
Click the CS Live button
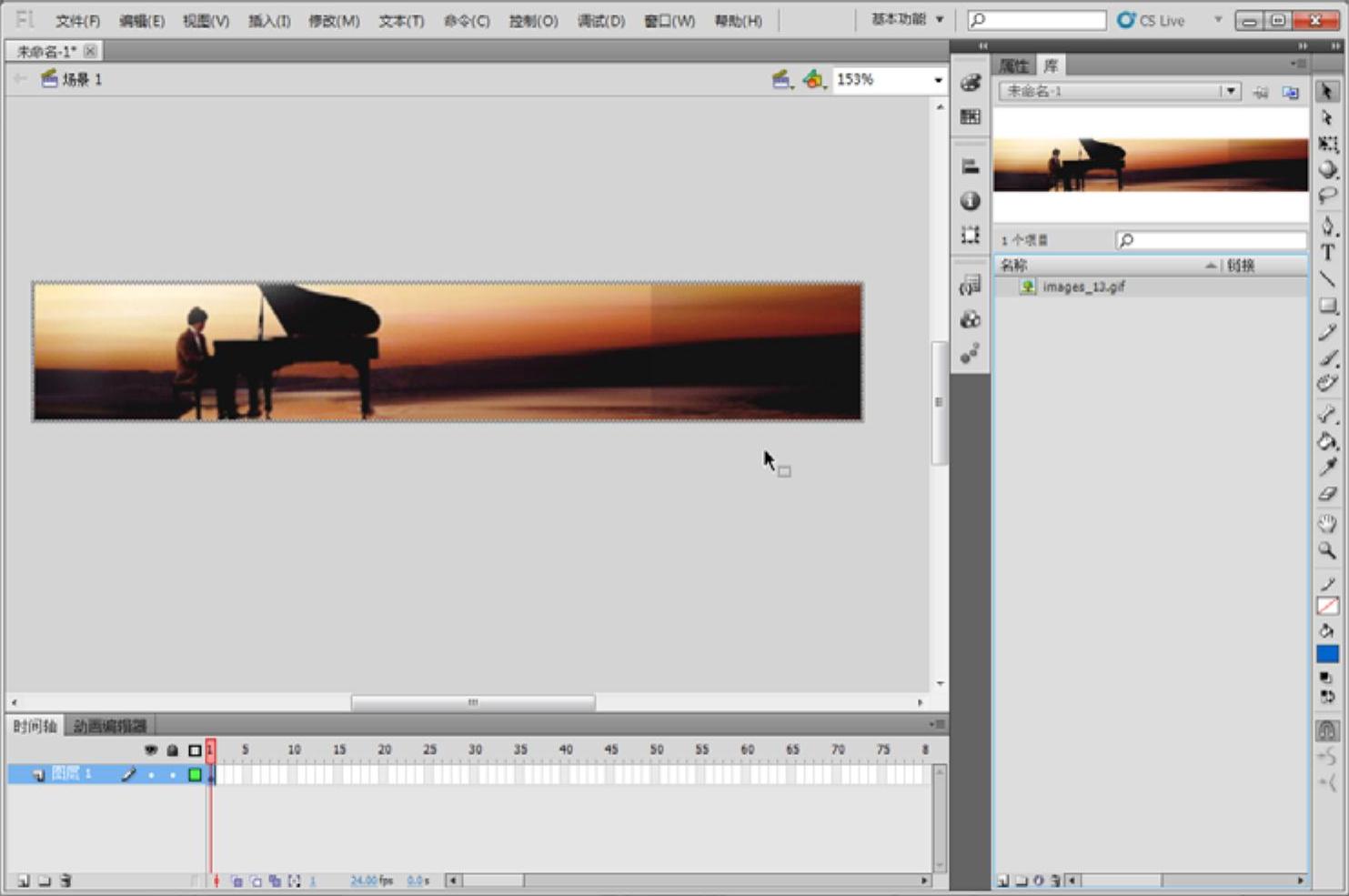click(1152, 20)
